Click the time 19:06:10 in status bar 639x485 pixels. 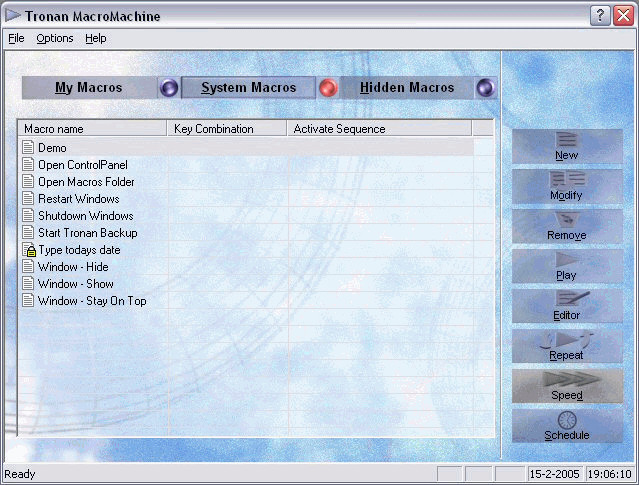point(610,474)
